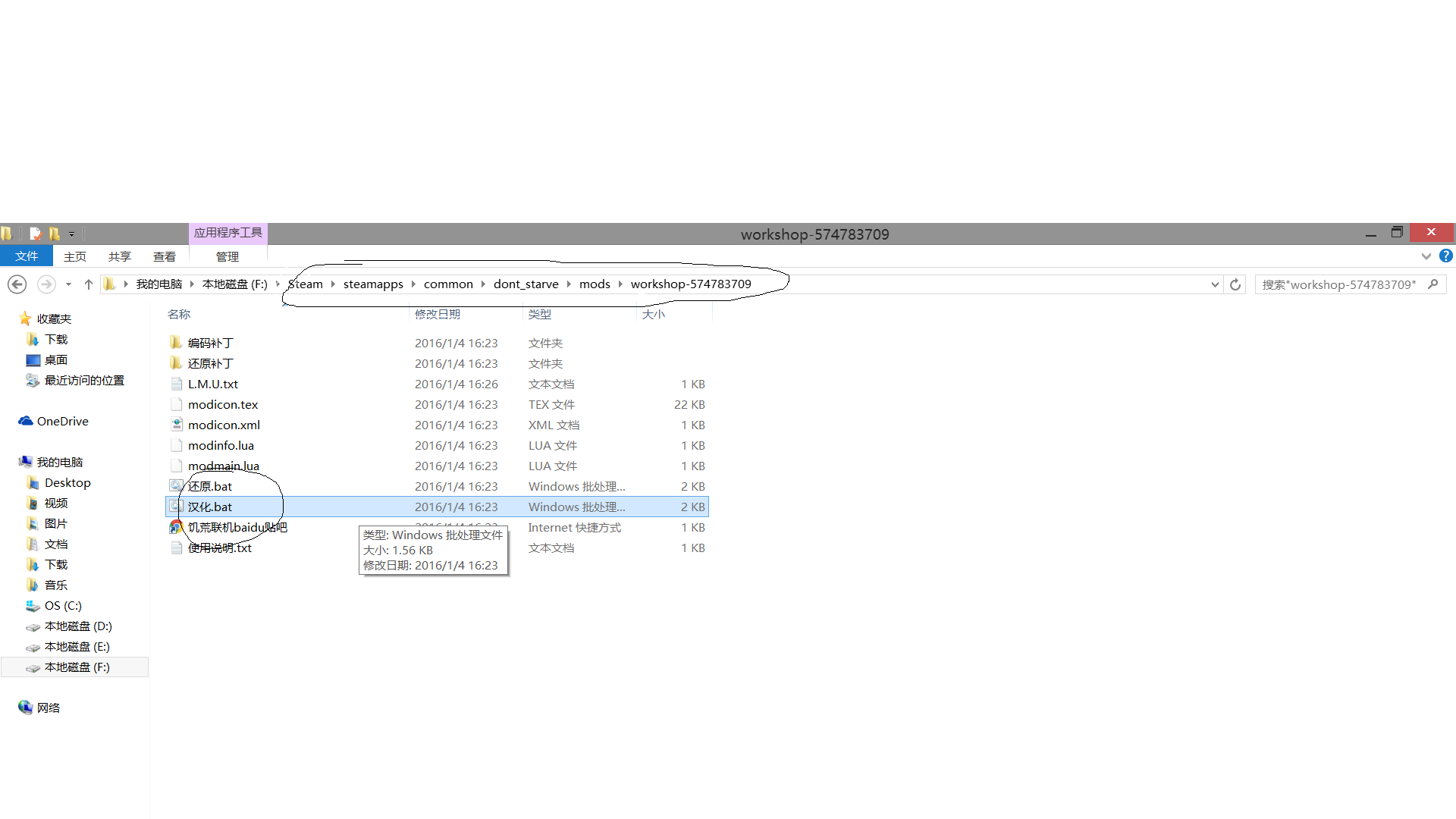Click the Up one level arrow
Viewport: 1456px width, 819px height.
[x=89, y=284]
